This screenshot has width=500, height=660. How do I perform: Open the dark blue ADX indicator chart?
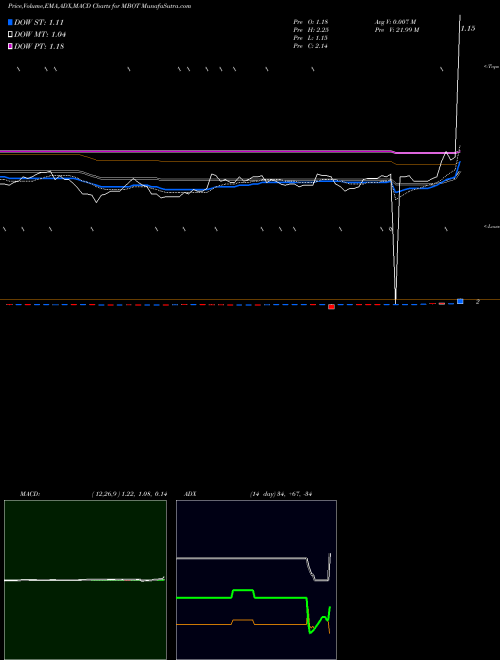[256, 580]
